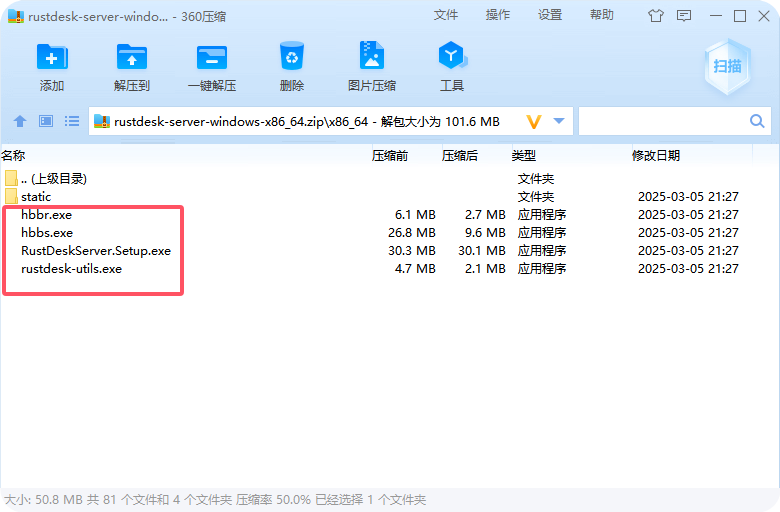Screen dimensions: 780x512
Task: Go up one directory with the arrow icon
Action: click(x=20, y=121)
